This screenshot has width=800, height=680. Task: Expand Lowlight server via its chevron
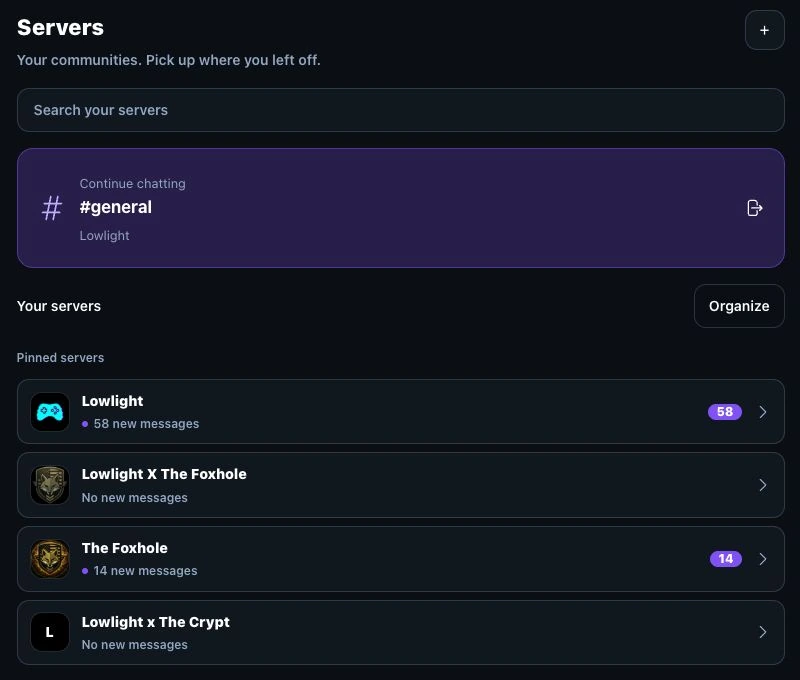pos(763,412)
